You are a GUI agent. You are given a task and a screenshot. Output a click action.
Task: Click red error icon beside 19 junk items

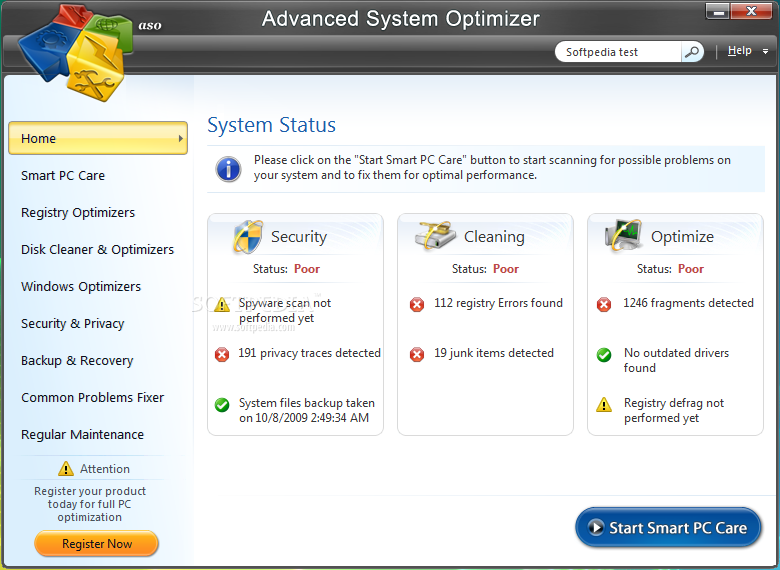pos(417,354)
